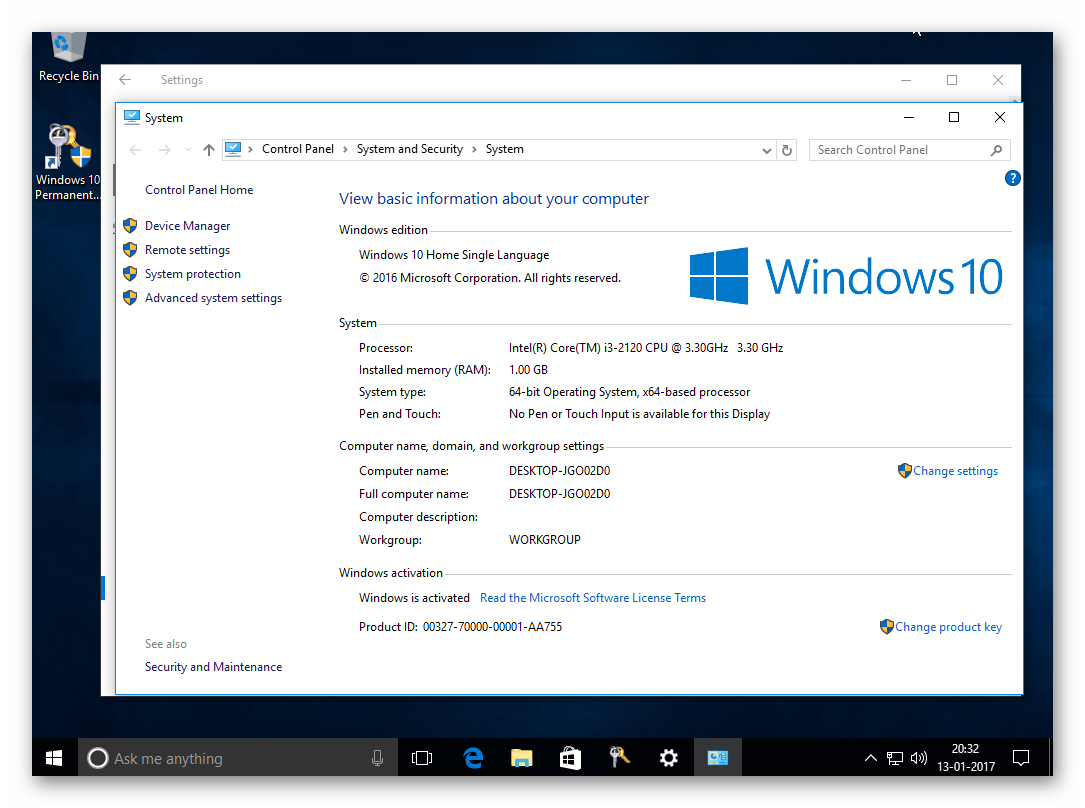Expand chevron before Control Panel breadcrumb
Screen dimensions: 1085x808
tap(250, 149)
